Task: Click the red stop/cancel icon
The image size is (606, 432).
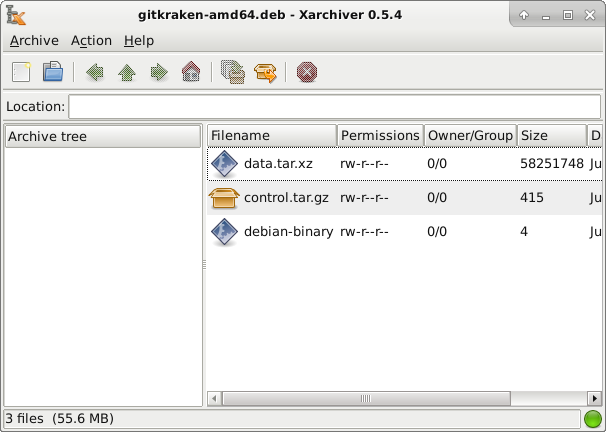Action: [x=307, y=72]
